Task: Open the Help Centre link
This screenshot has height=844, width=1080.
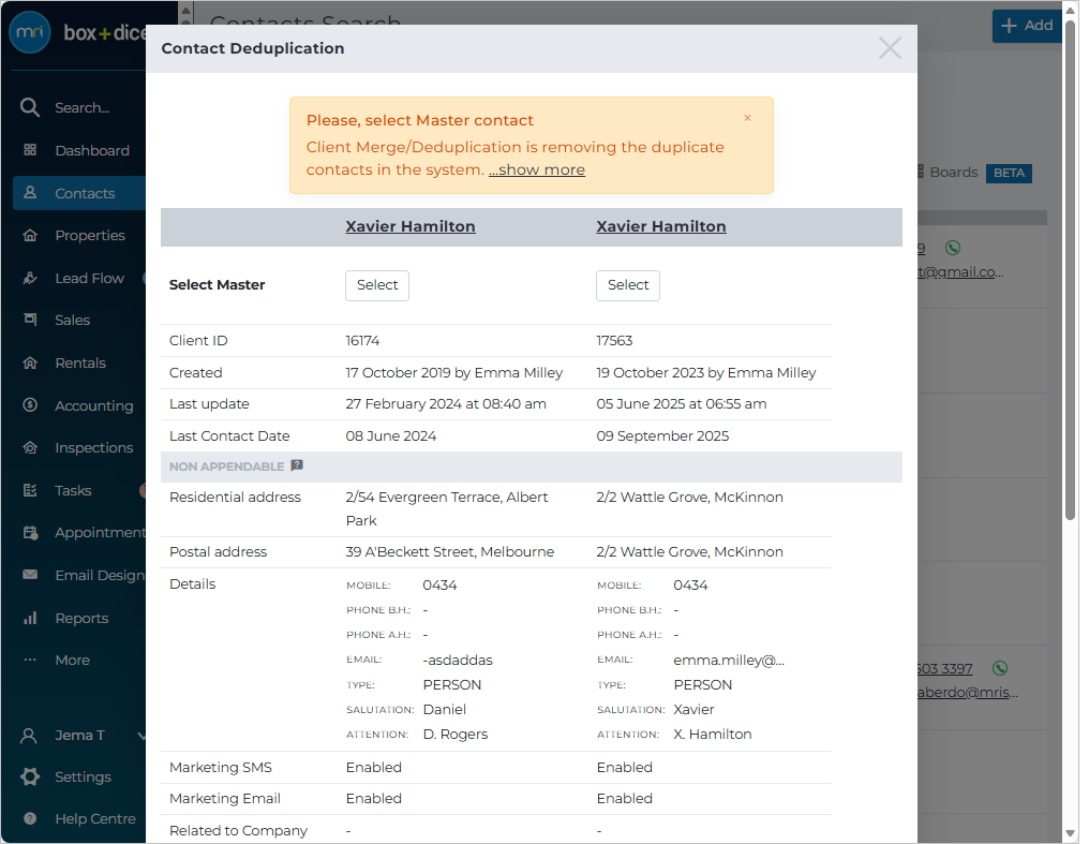Action: 95,819
